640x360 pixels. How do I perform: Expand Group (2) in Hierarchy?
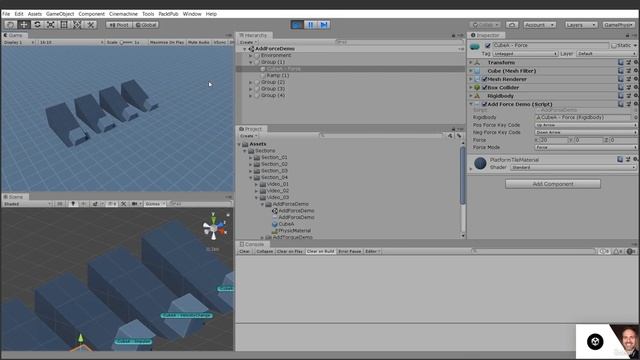[x=251, y=82]
